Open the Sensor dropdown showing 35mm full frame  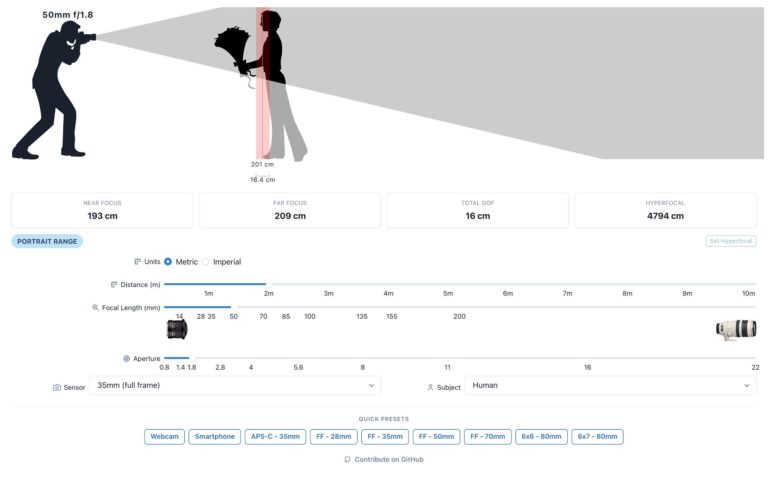[235, 385]
